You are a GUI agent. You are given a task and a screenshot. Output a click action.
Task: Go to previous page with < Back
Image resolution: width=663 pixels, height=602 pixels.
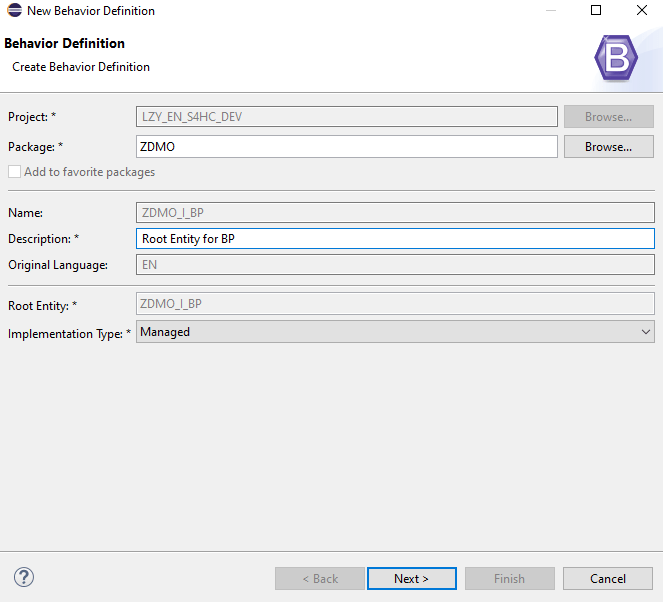point(320,578)
